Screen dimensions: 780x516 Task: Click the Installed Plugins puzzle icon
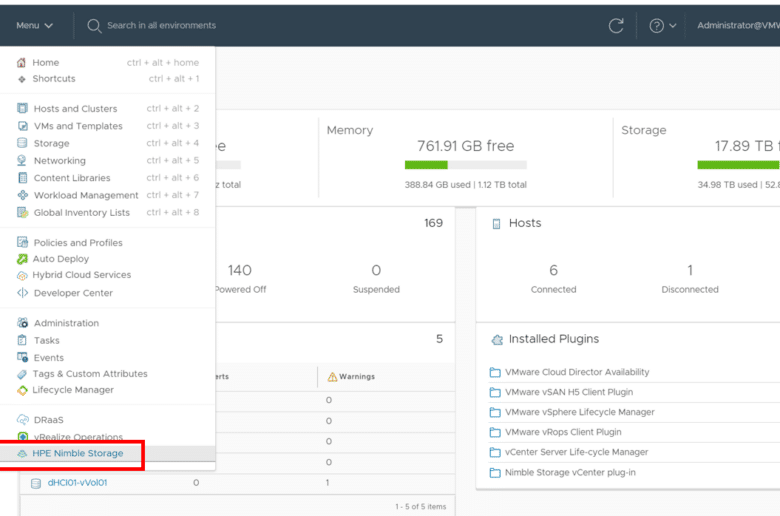coord(497,339)
